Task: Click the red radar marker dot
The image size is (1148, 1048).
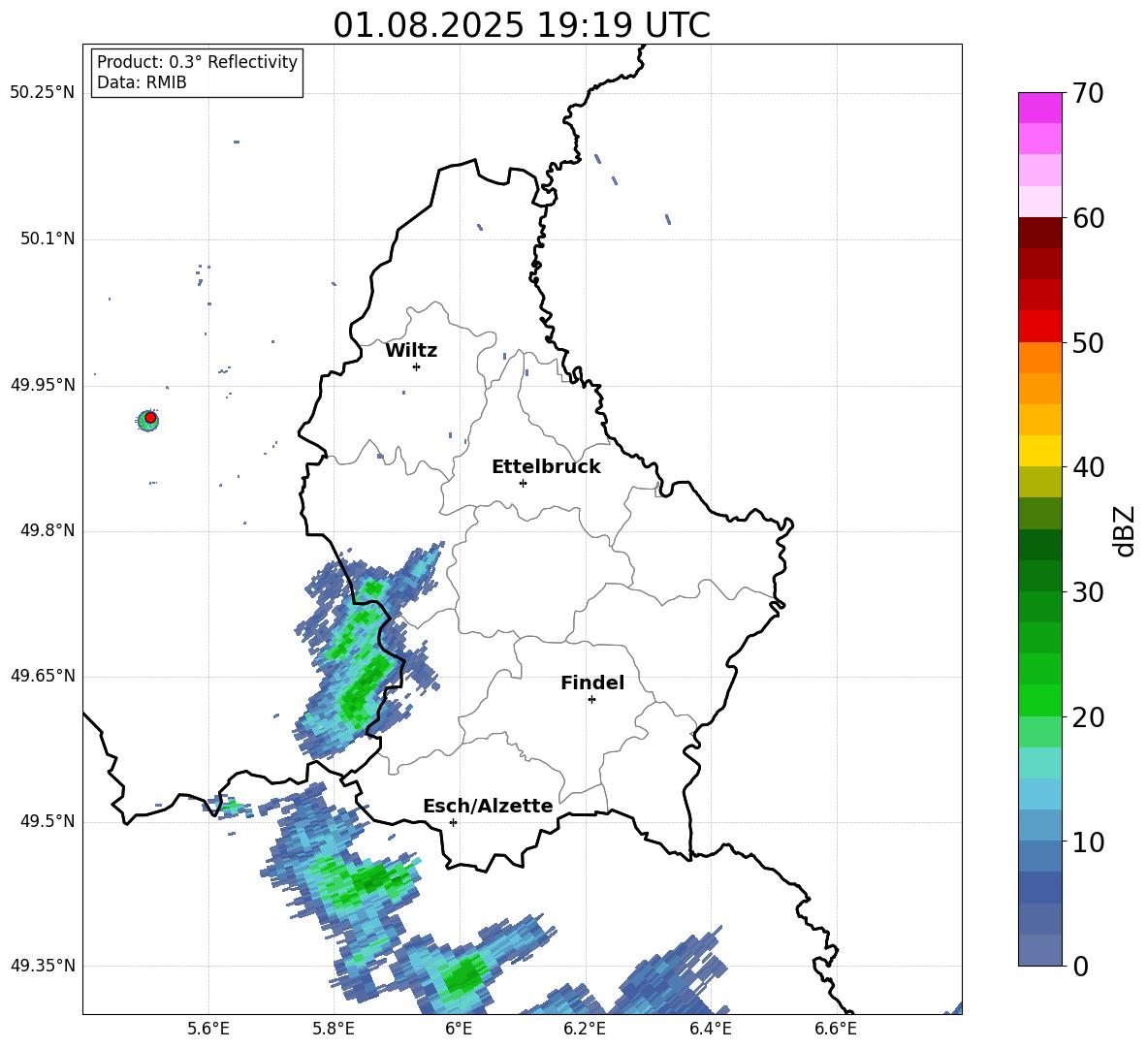Action: tap(150, 417)
